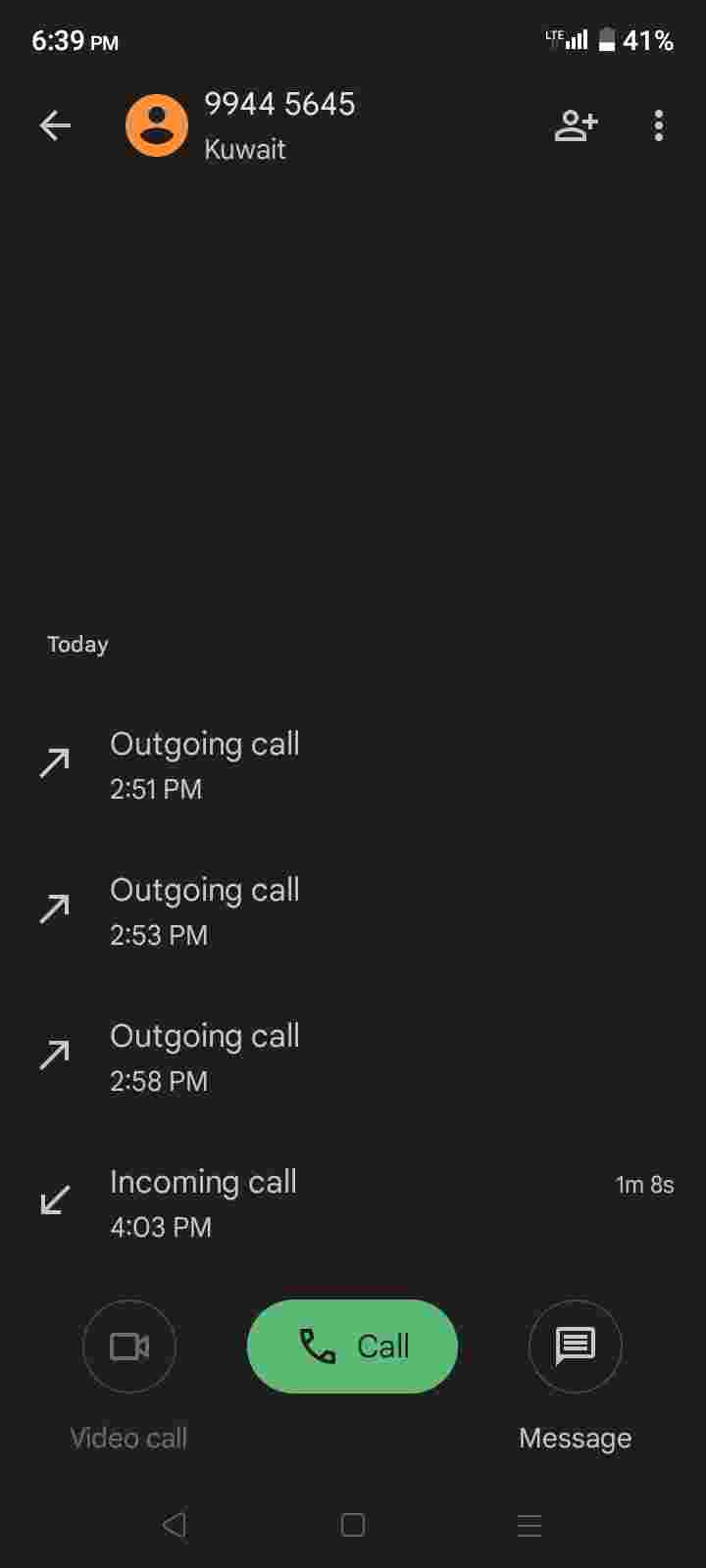Open the recent apps navigation button
This screenshot has height=1568, width=706.
529,1525
